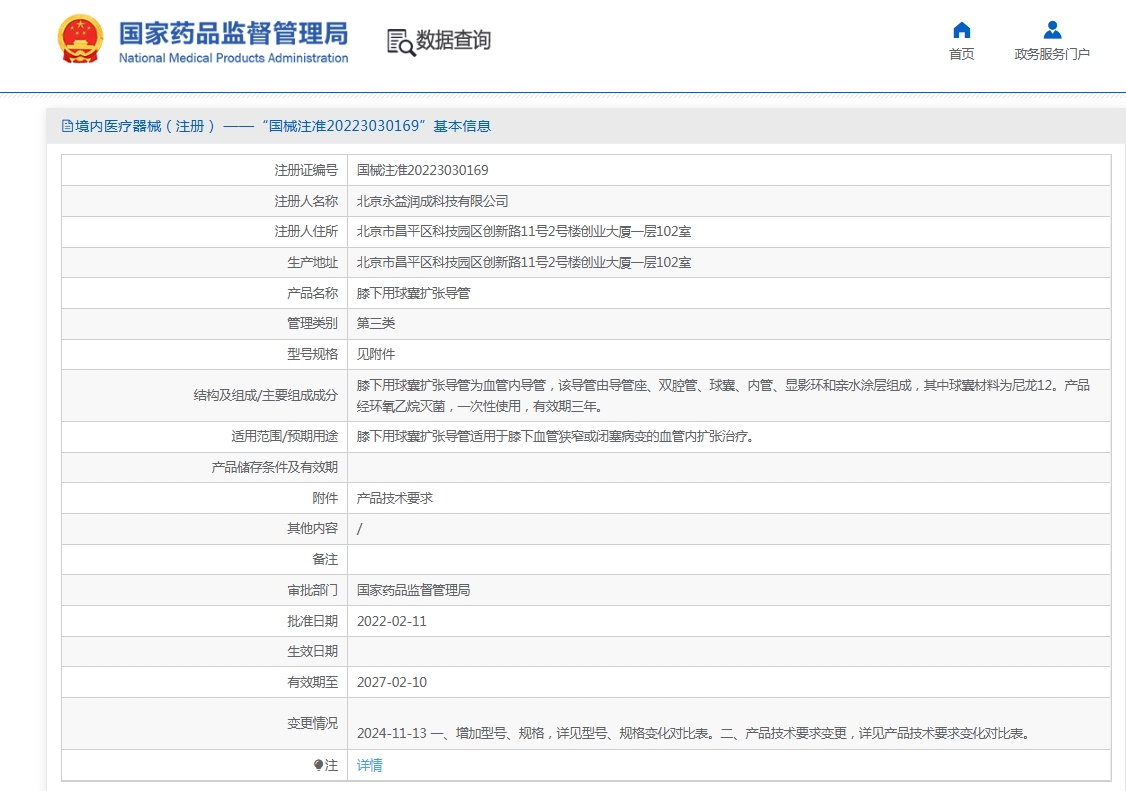Click the 适用范围/预期用途 label
The image size is (1126, 791).
tap(284, 436)
